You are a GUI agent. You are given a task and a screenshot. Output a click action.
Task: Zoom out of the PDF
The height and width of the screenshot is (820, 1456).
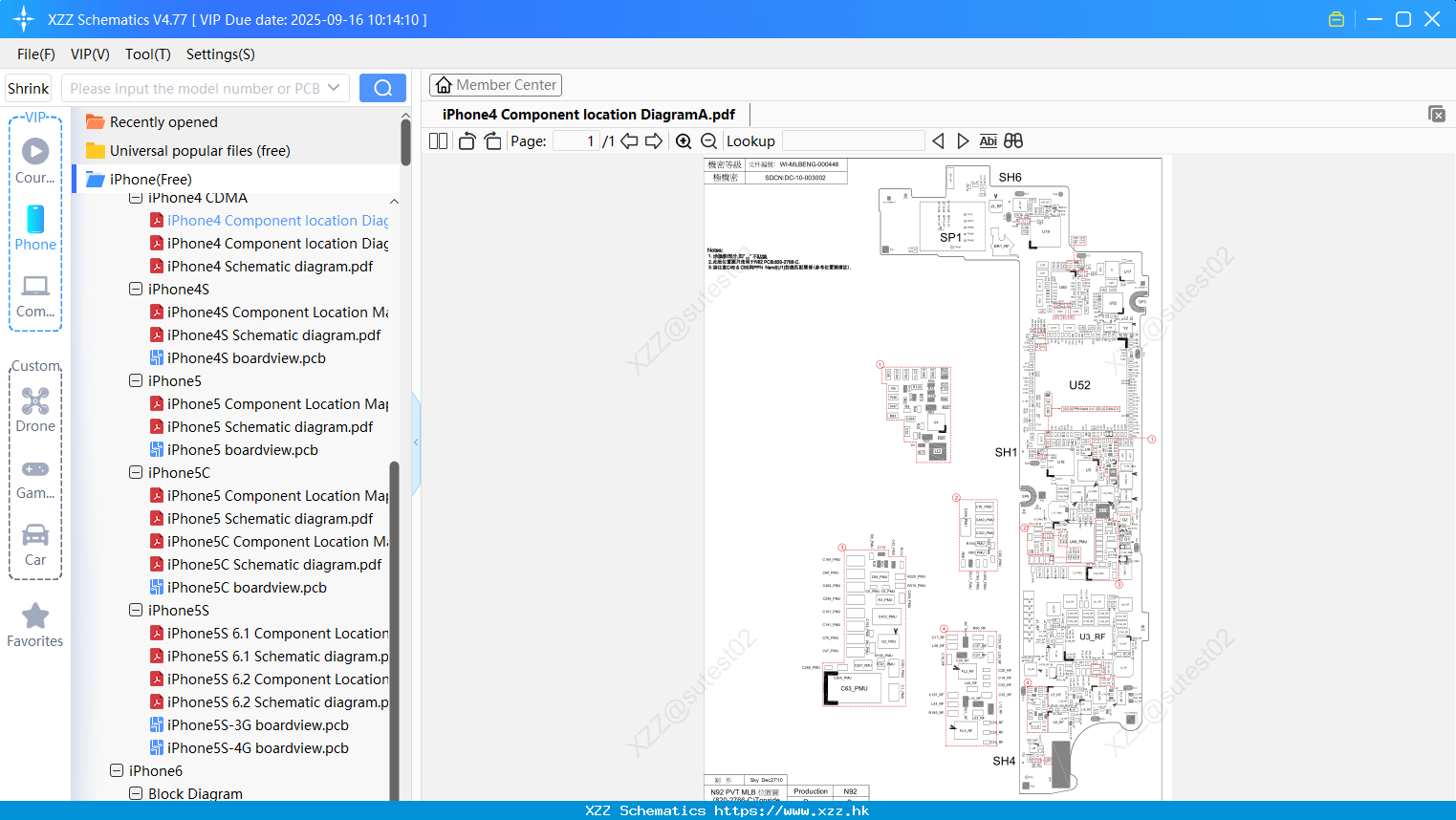[708, 141]
